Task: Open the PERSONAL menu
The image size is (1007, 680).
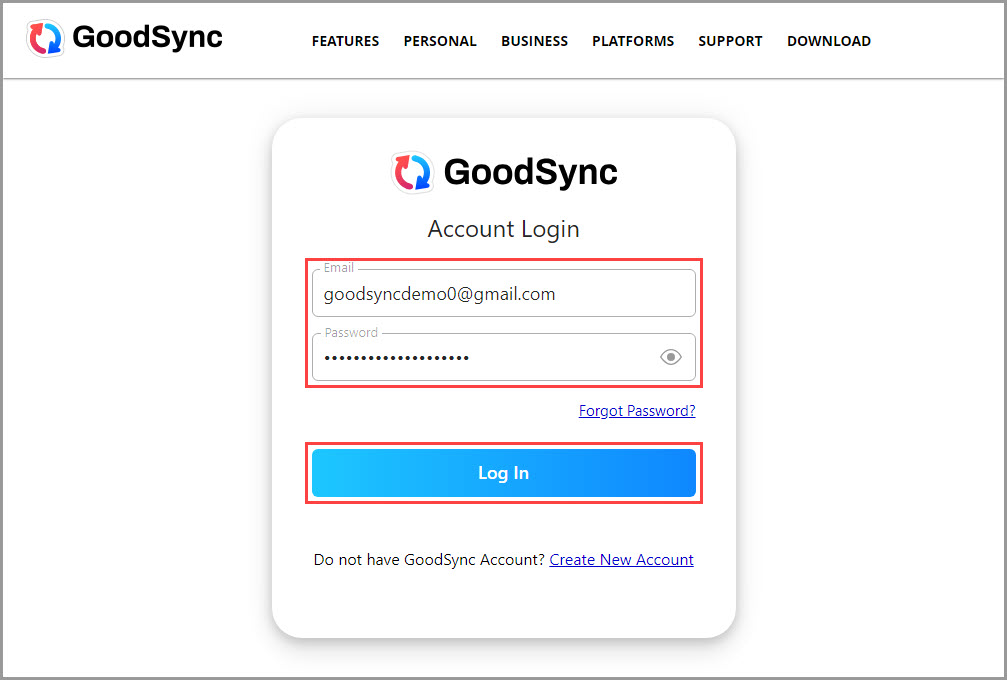Action: pos(440,41)
